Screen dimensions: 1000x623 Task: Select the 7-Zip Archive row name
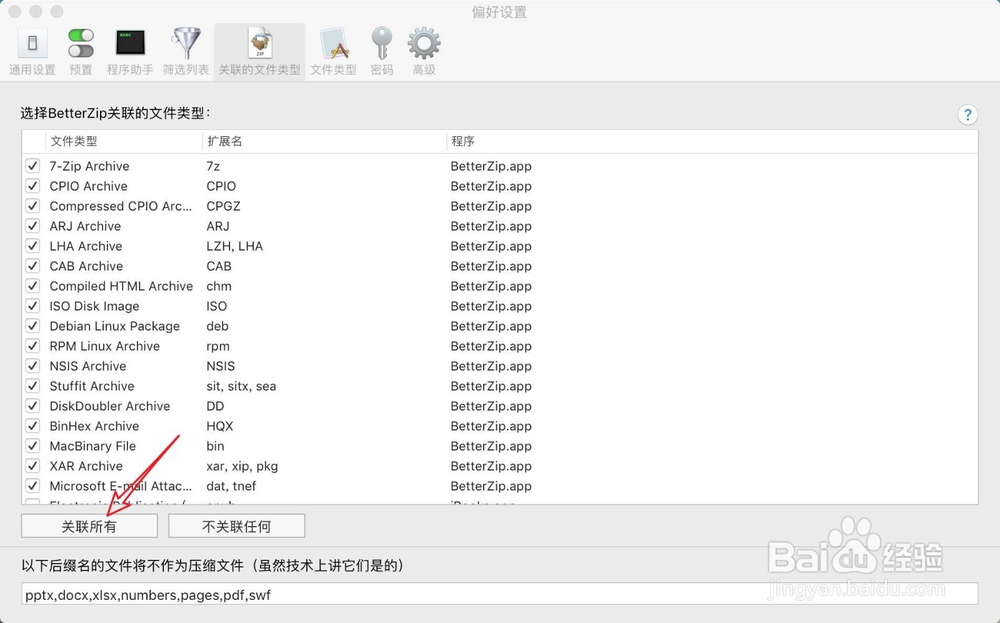[89, 166]
